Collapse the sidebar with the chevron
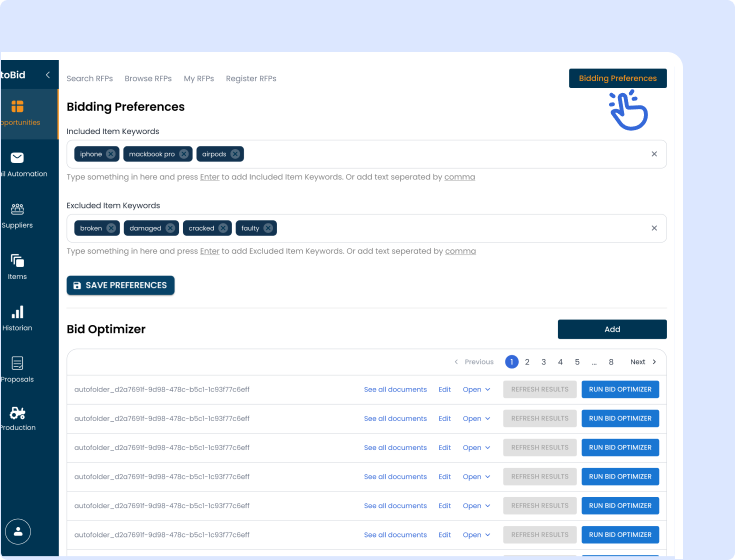The height and width of the screenshot is (560, 735). pos(47,75)
